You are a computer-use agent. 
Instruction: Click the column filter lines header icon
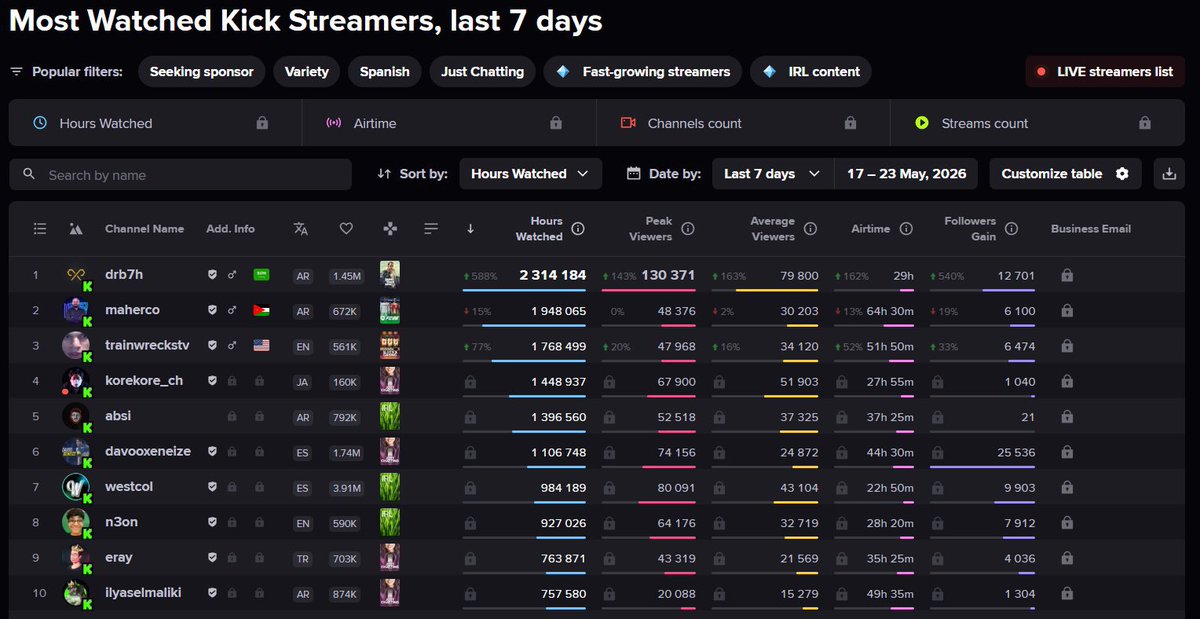(431, 229)
